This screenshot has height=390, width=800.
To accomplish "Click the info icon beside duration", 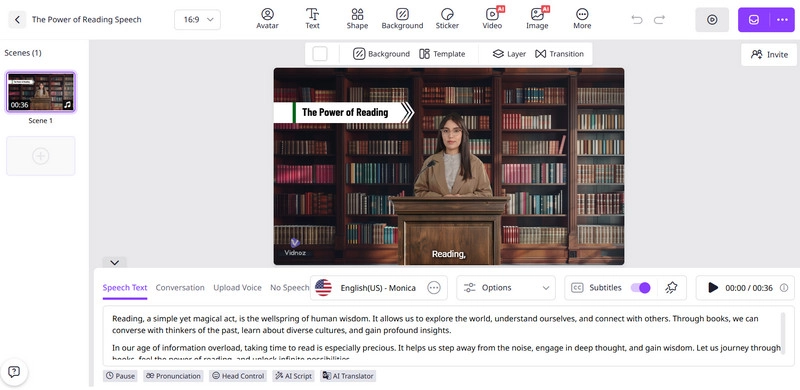I will [784, 288].
